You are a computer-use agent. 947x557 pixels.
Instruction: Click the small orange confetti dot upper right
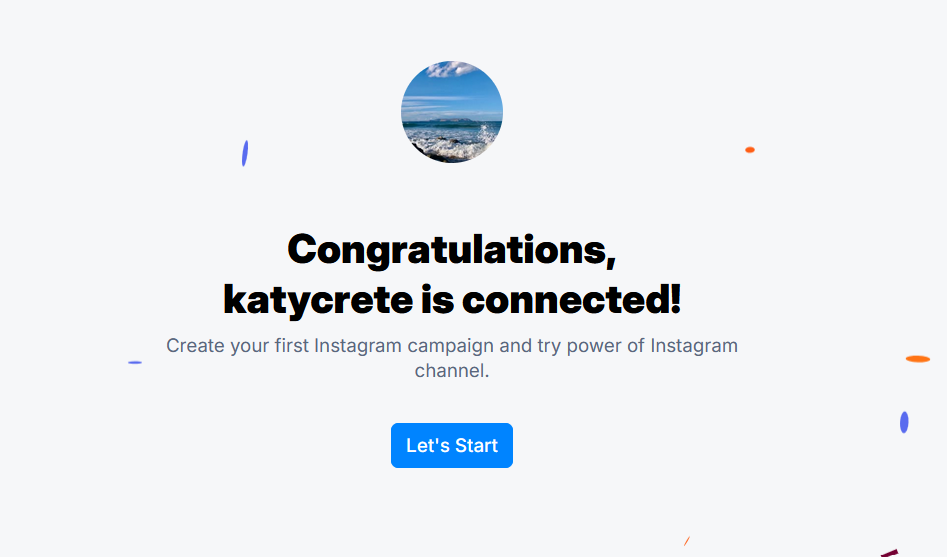tap(750, 150)
